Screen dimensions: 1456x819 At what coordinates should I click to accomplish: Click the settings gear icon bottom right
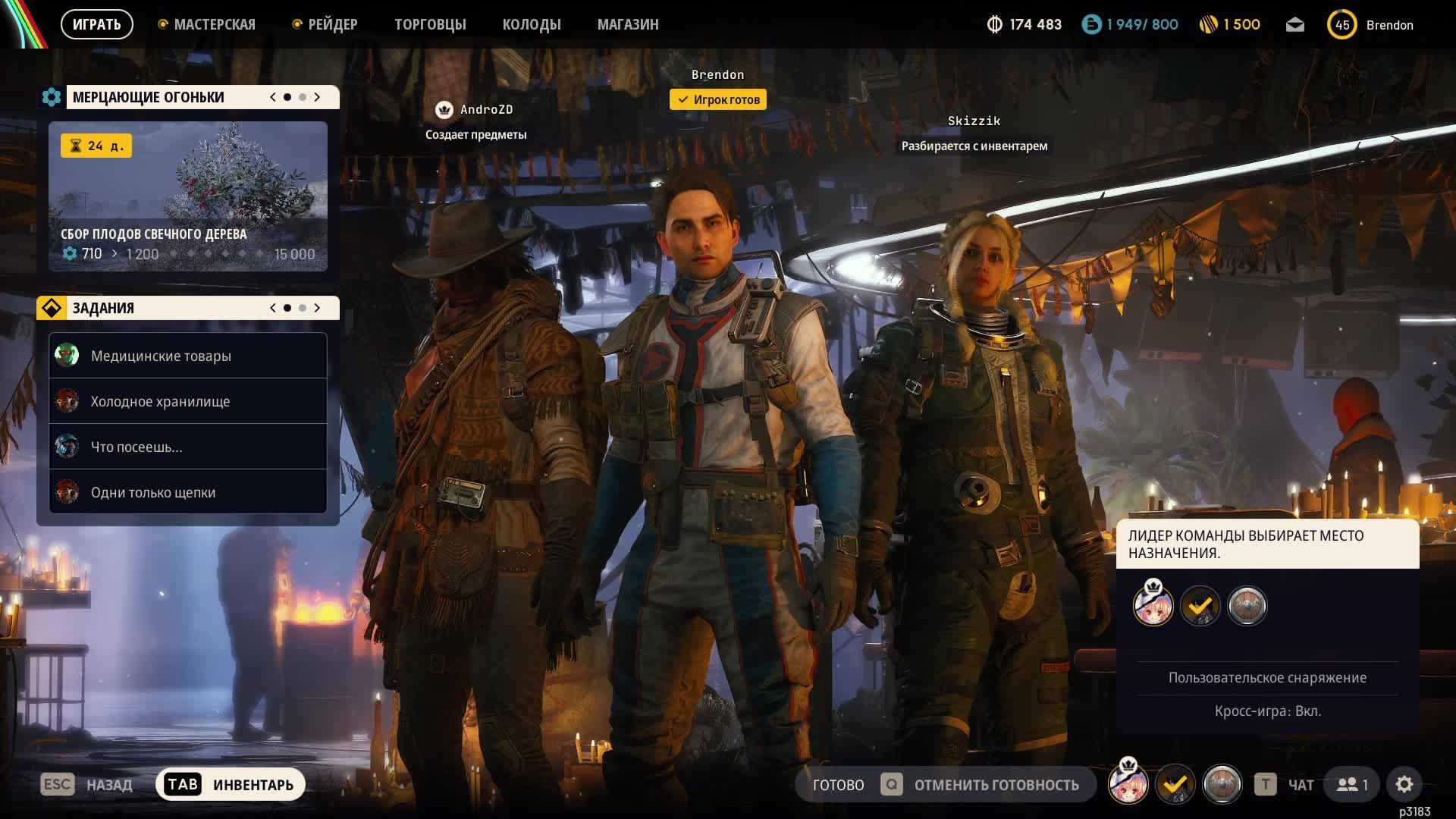point(1404,784)
